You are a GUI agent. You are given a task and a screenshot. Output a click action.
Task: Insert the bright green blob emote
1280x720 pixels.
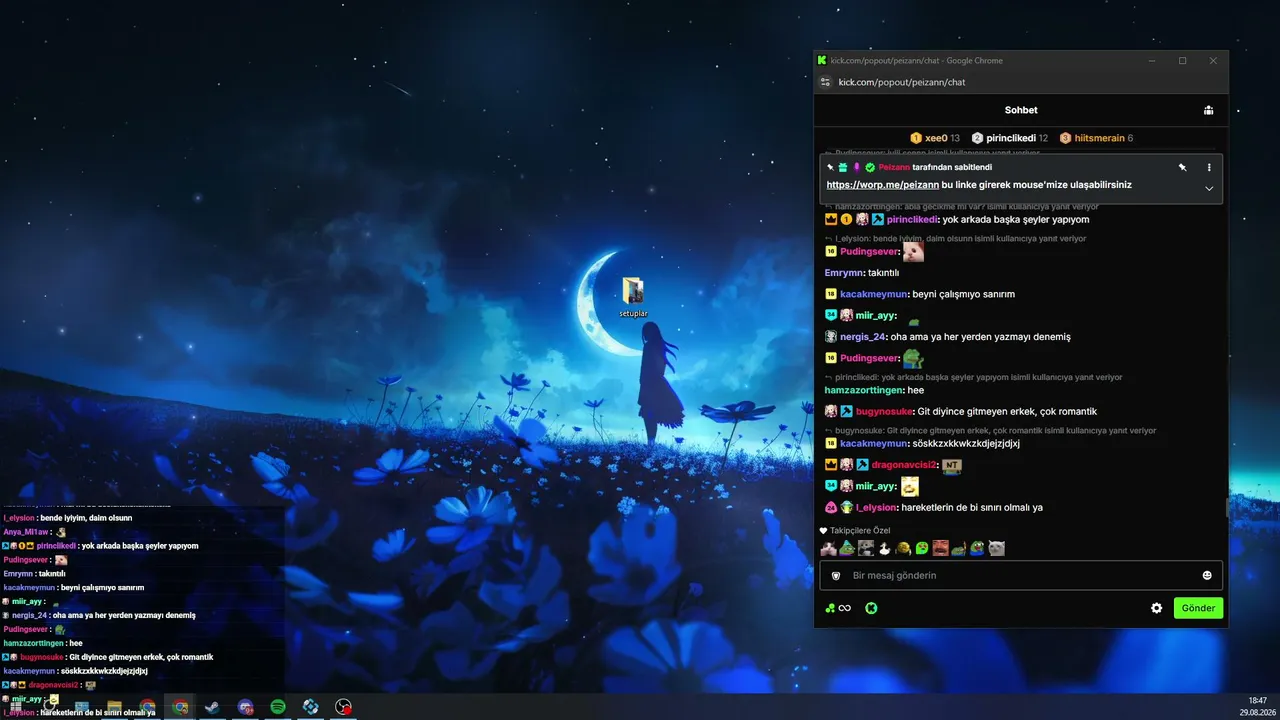(x=922, y=548)
